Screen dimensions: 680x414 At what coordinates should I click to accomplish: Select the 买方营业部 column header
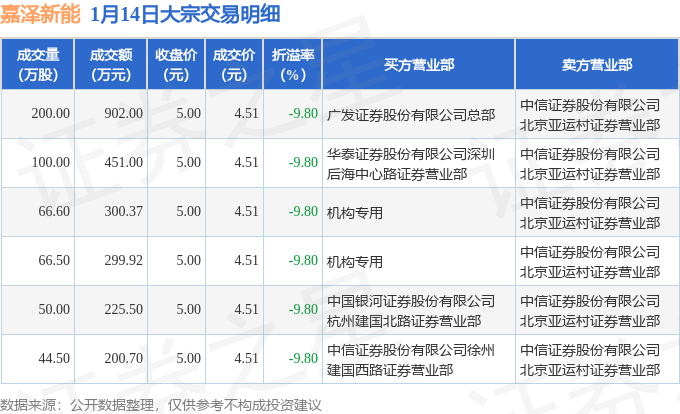[x=419, y=65]
